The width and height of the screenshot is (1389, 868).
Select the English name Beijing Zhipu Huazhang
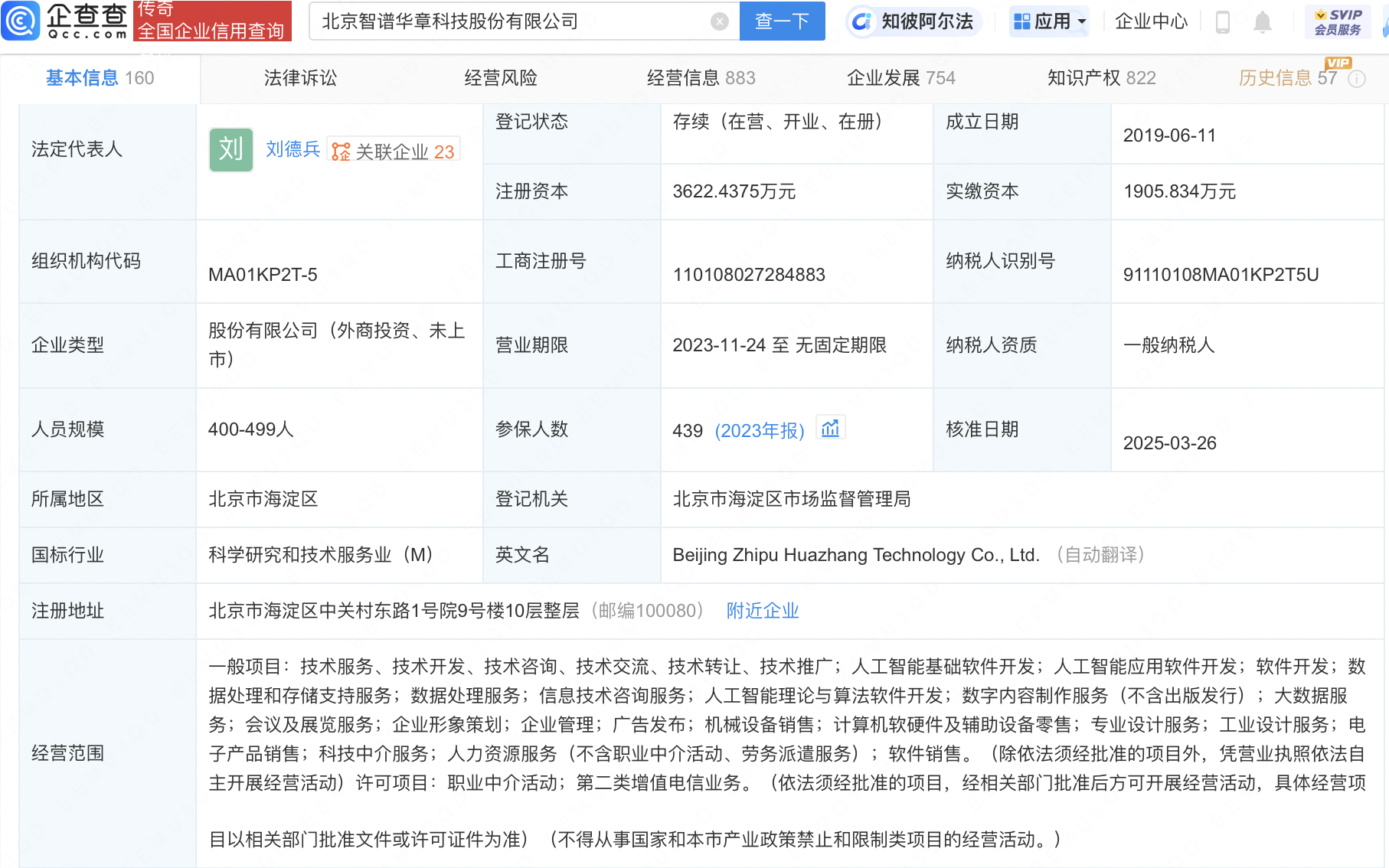point(856,555)
